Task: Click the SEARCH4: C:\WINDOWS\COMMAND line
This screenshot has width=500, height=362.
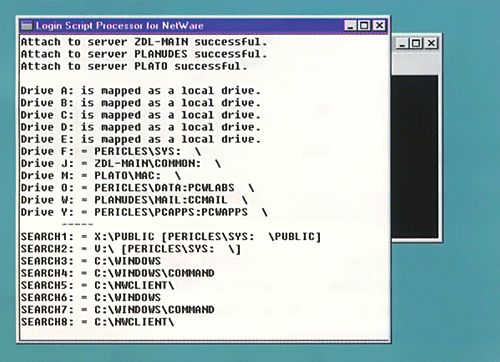Action: [117, 273]
